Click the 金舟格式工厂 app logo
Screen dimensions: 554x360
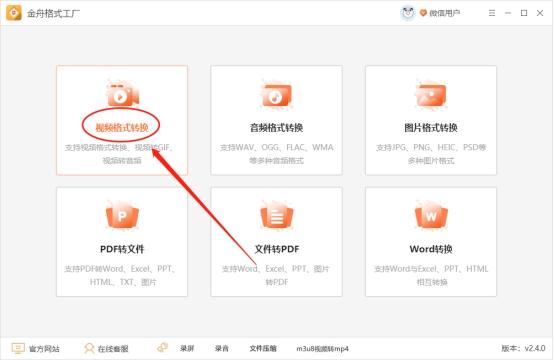click(14, 13)
